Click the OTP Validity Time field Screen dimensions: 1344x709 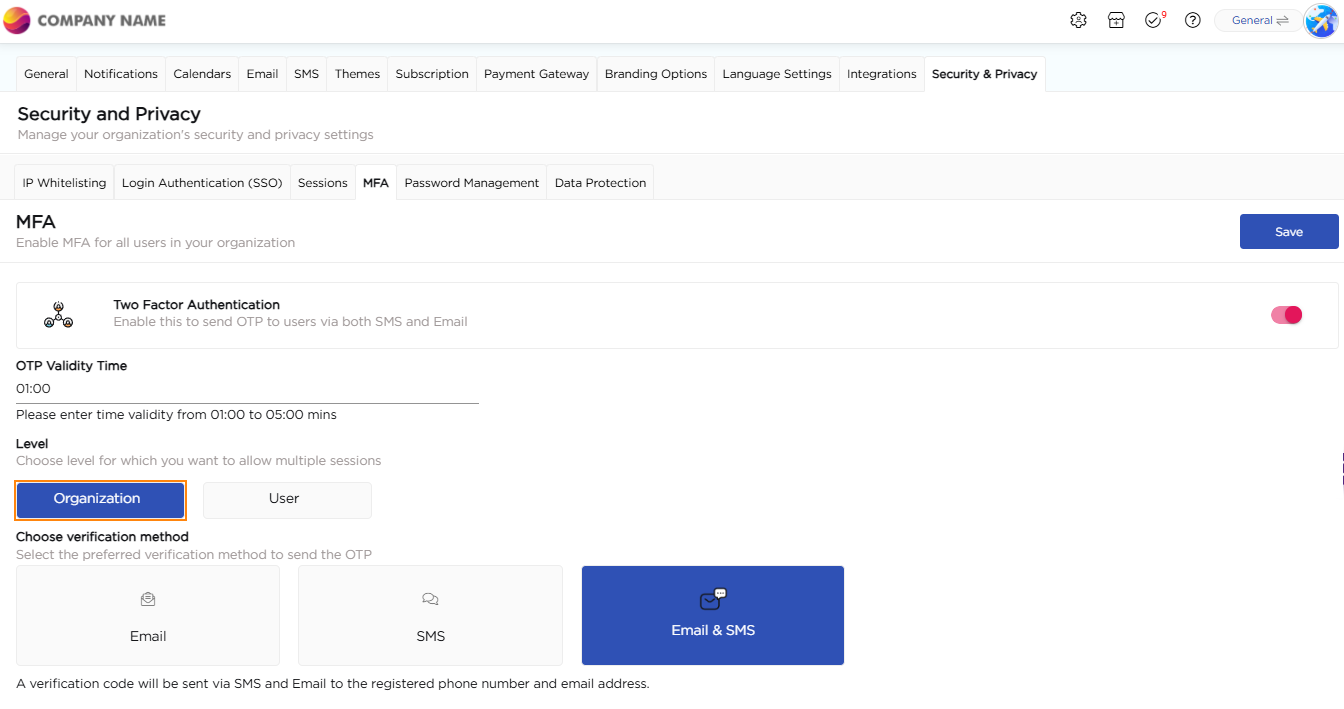coord(246,389)
